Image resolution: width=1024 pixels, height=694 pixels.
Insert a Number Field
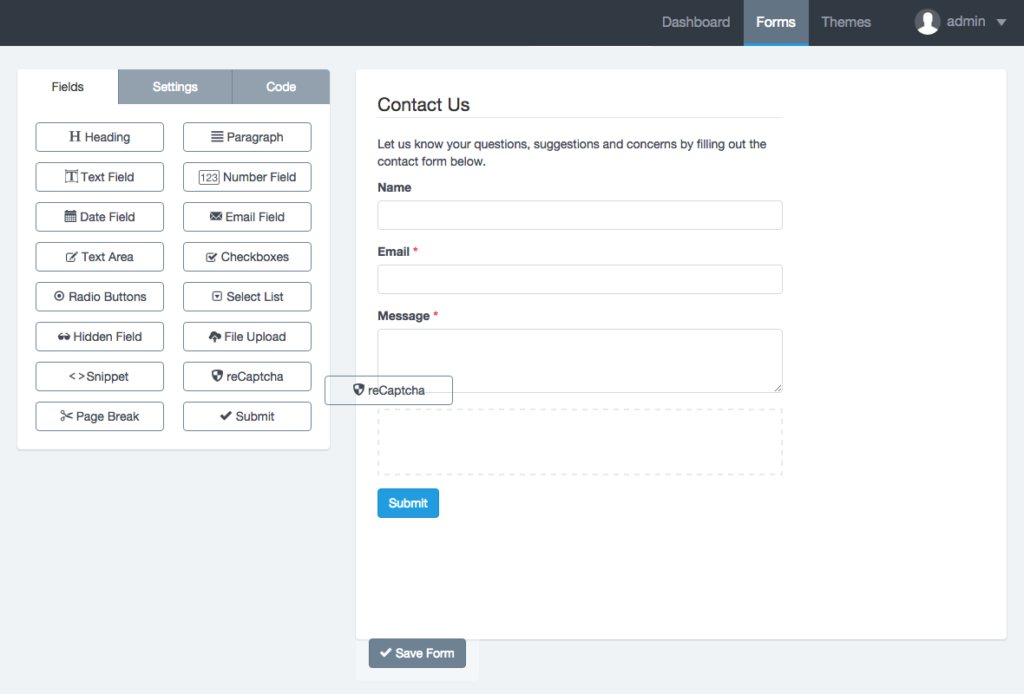(246, 177)
